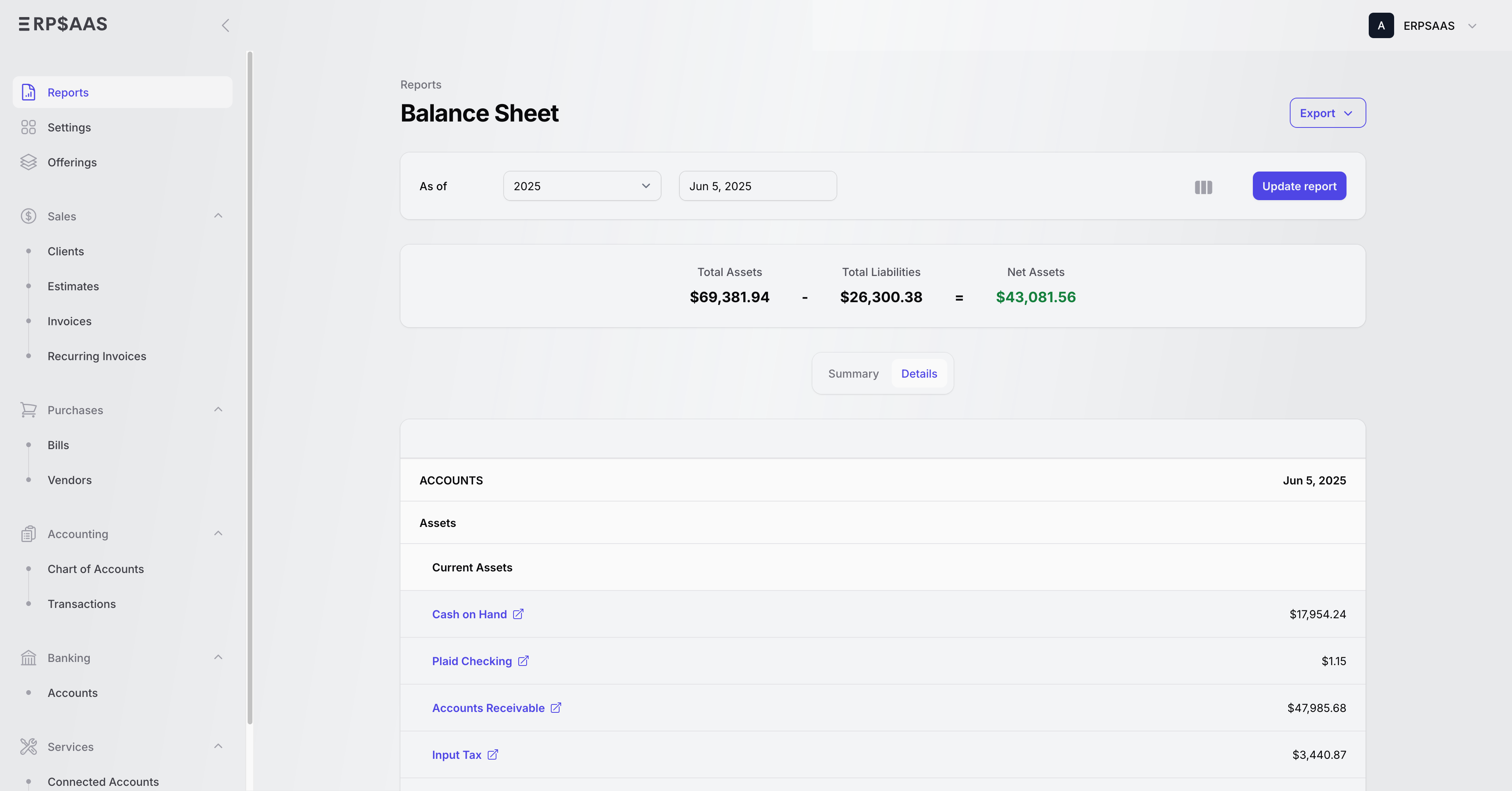The image size is (1512, 791).
Task: Click the Settings grid icon
Action: pos(28,127)
